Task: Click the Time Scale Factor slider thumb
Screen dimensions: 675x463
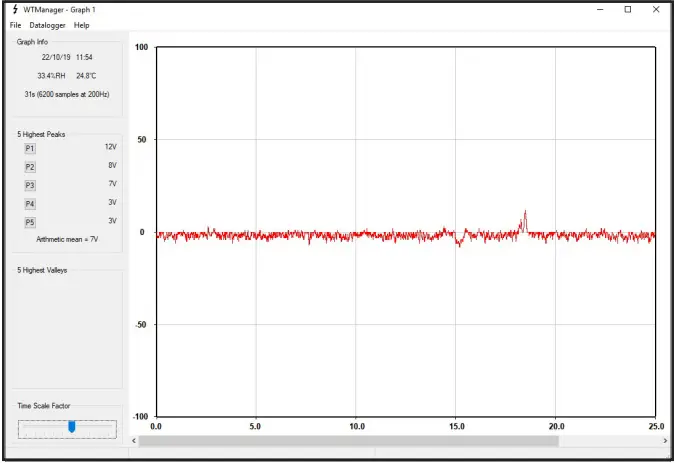Action: pyautogui.click(x=72, y=427)
